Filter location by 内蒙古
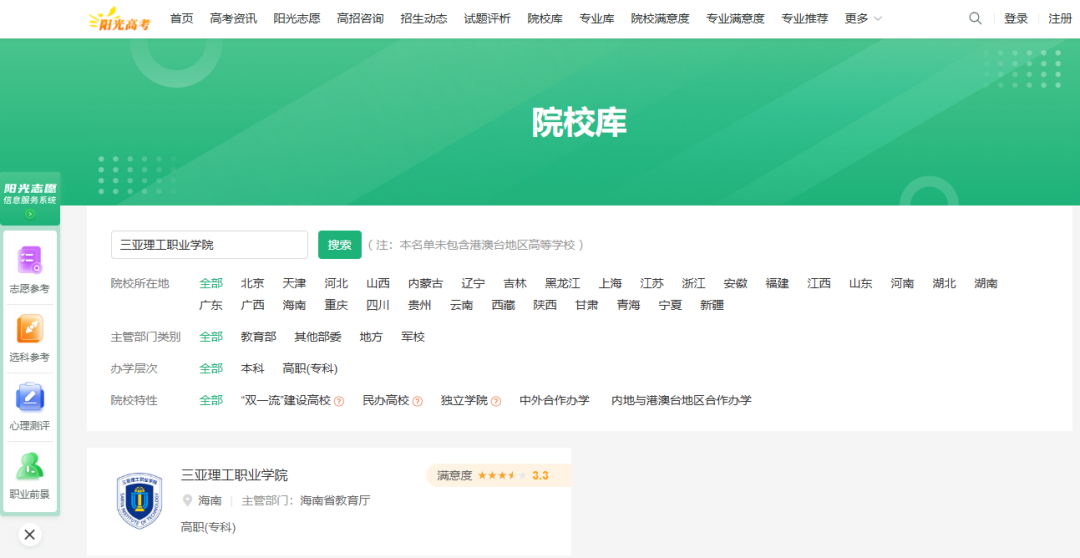The width and height of the screenshot is (1080, 558). [426, 283]
